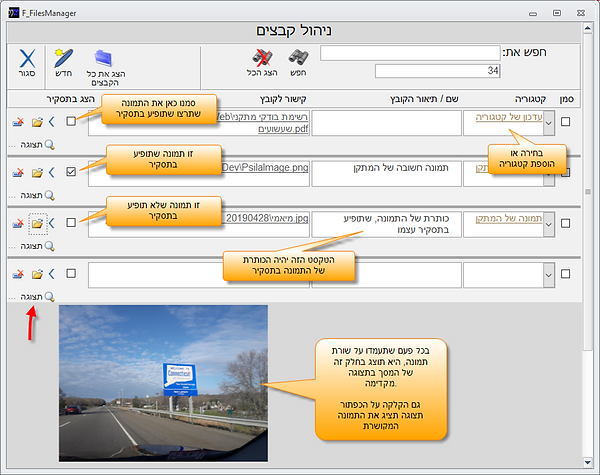This screenshot has width=600, height=475.
Task: Click the Connecticut road sign preview image
Action: 163,383
